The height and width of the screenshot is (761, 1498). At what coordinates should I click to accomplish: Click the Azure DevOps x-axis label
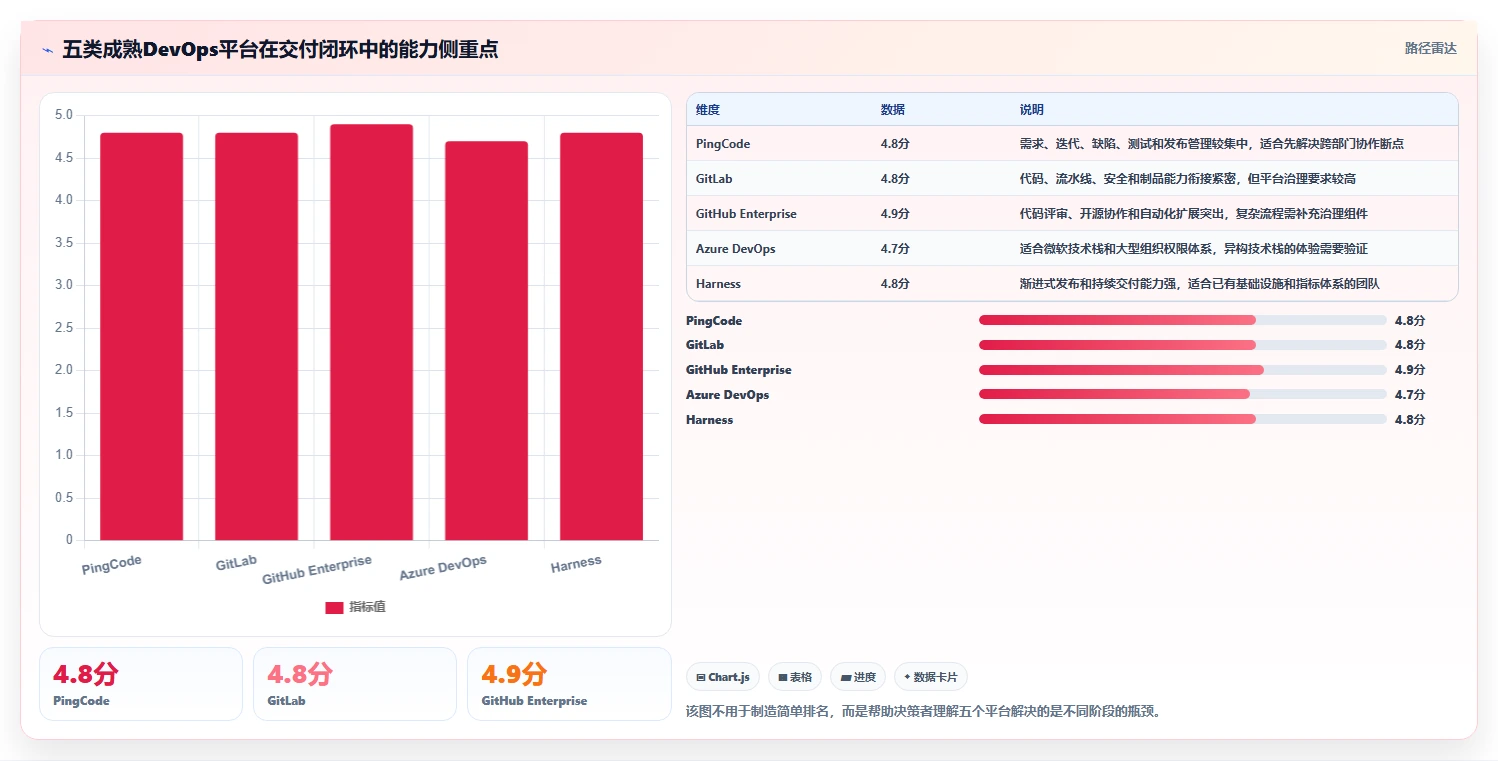point(443,567)
